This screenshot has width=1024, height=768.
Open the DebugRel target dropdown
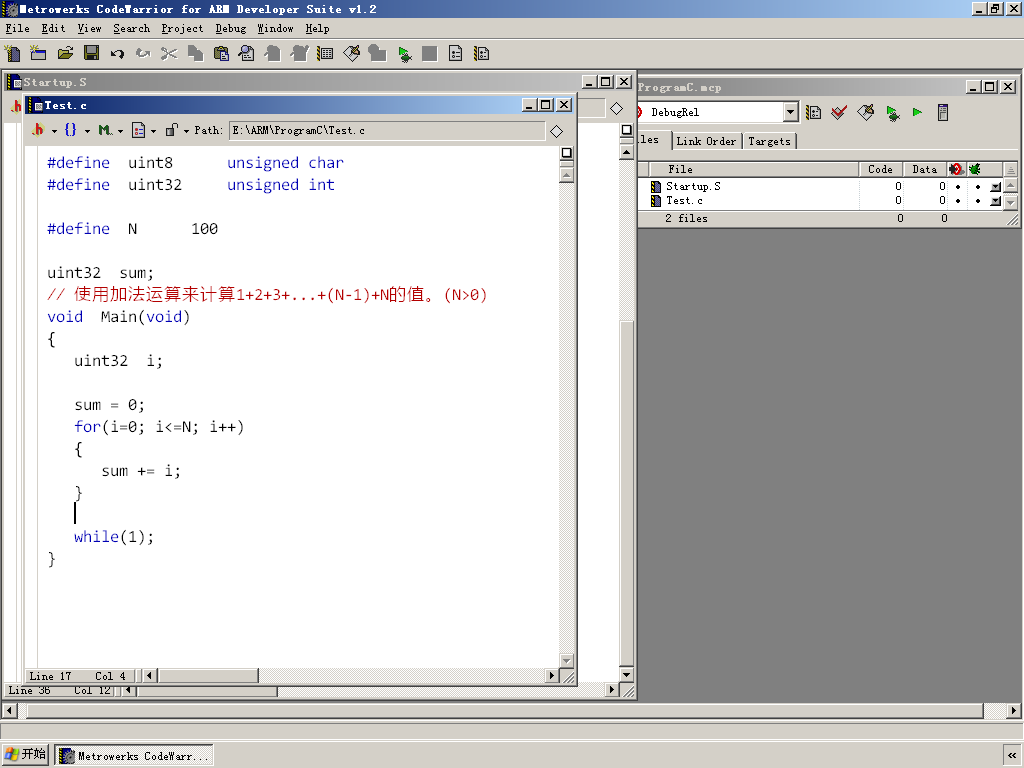coord(790,112)
